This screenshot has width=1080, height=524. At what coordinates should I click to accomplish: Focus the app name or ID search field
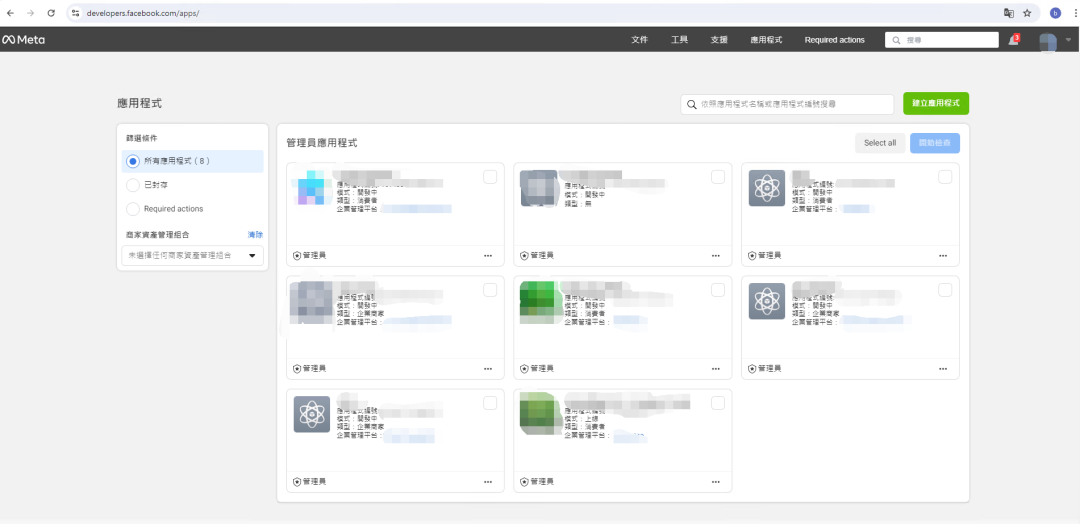[x=787, y=105]
